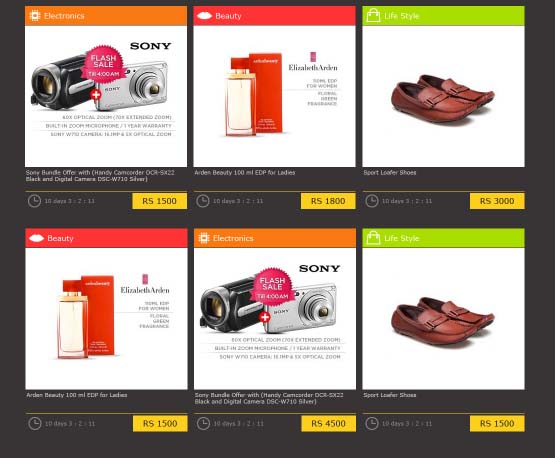Click the lips icon in bottom Beauty header
The height and width of the screenshot is (458, 555).
36,238
